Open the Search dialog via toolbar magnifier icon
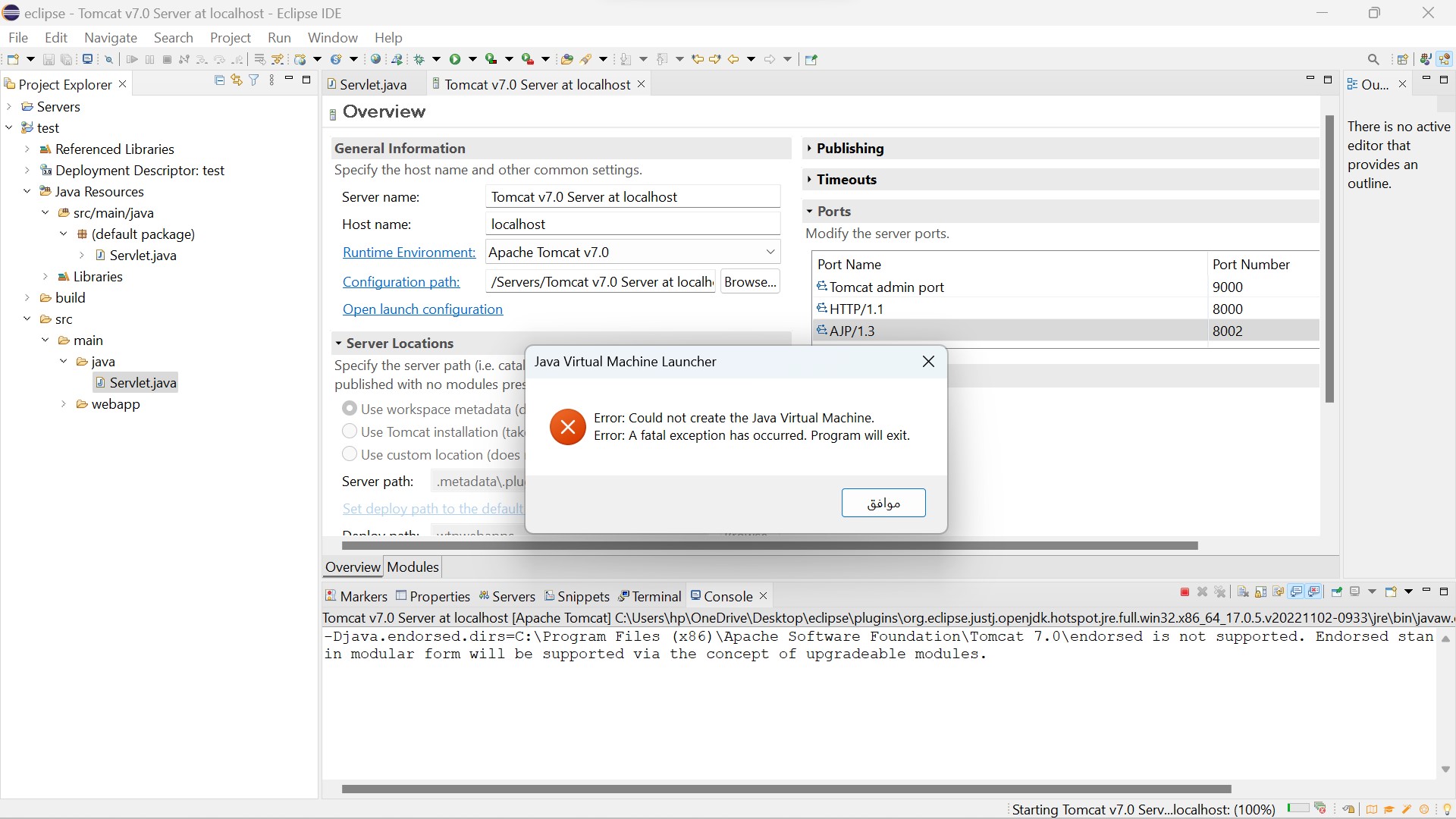Image resolution: width=1456 pixels, height=819 pixels. pos(1374,59)
